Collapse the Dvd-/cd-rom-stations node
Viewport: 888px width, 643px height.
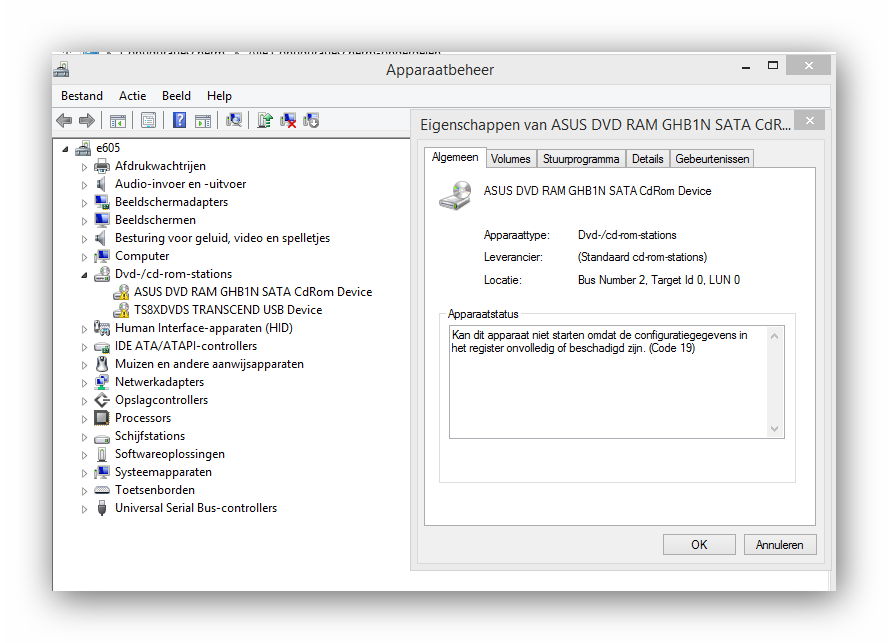click(84, 274)
